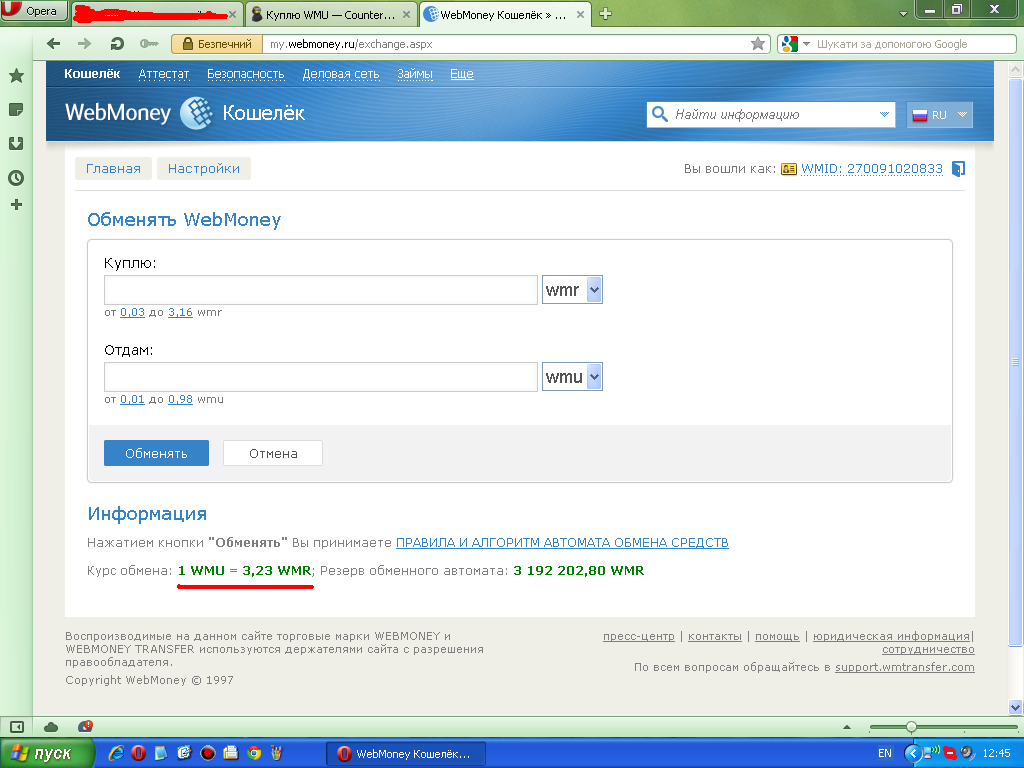Click the magnifier icon in site search
The image size is (1024, 768).
click(660, 114)
